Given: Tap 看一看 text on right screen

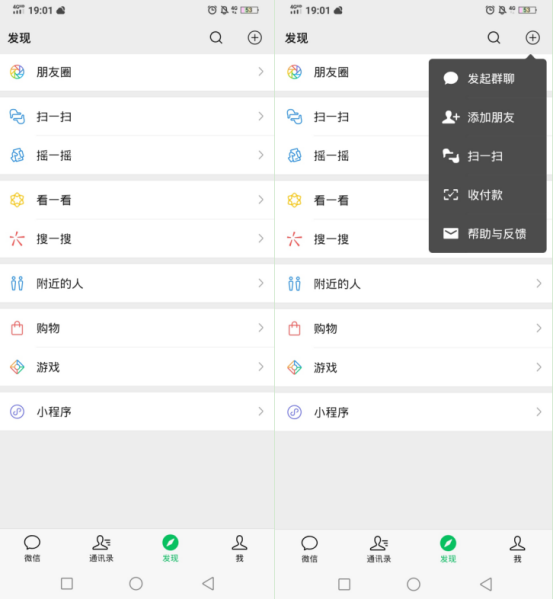Looking at the screenshot, I should point(331,200).
